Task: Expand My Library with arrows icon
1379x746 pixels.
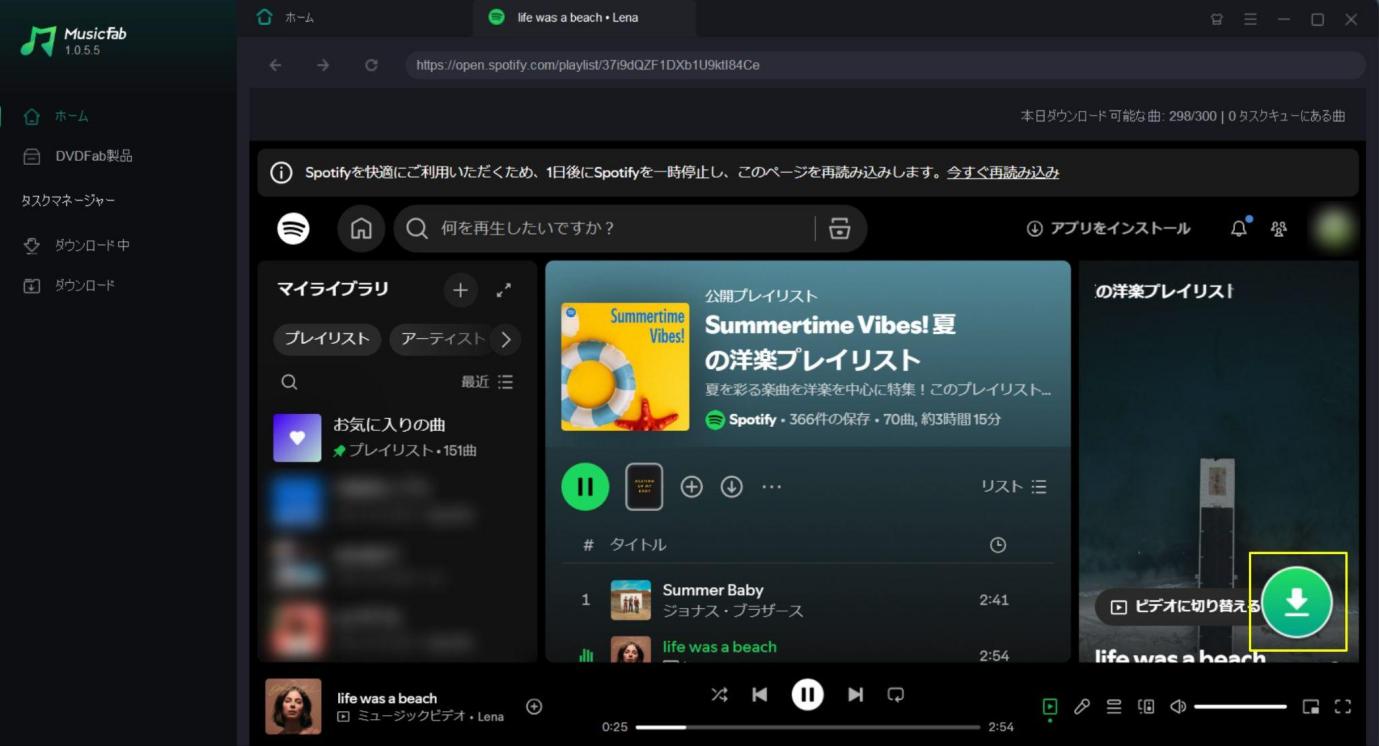Action: click(504, 290)
